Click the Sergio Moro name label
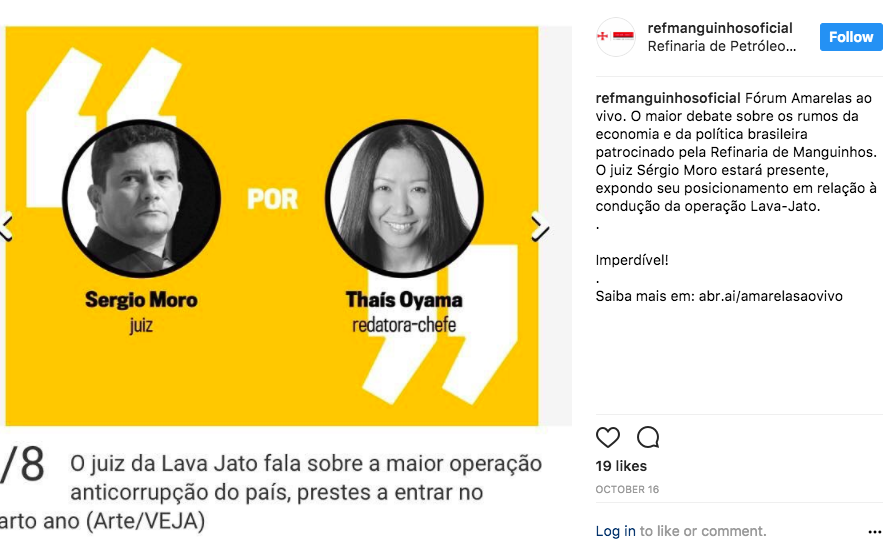This screenshot has width=886, height=545. 141,299
